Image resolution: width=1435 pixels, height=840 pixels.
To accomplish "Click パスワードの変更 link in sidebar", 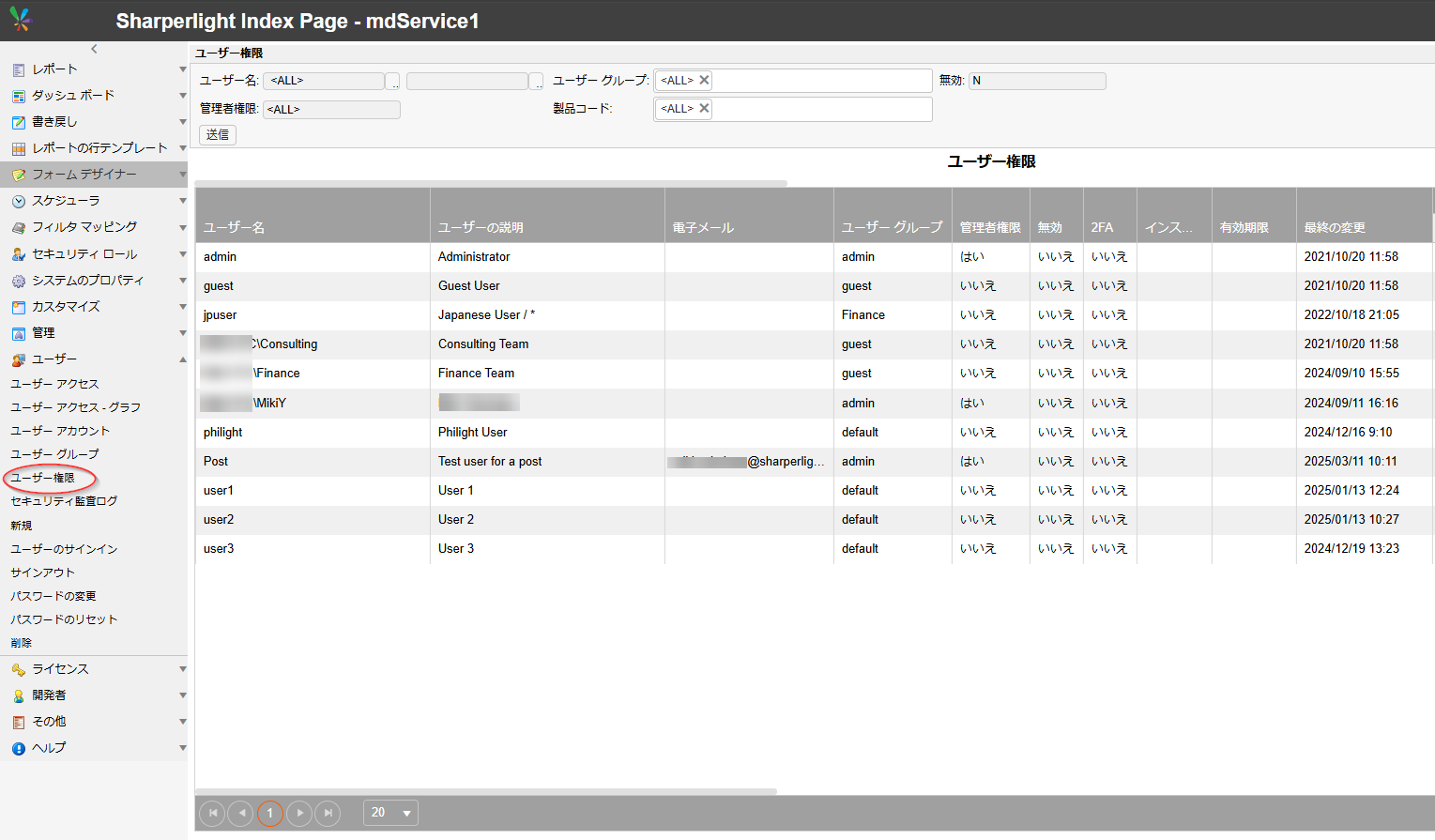I will [53, 596].
